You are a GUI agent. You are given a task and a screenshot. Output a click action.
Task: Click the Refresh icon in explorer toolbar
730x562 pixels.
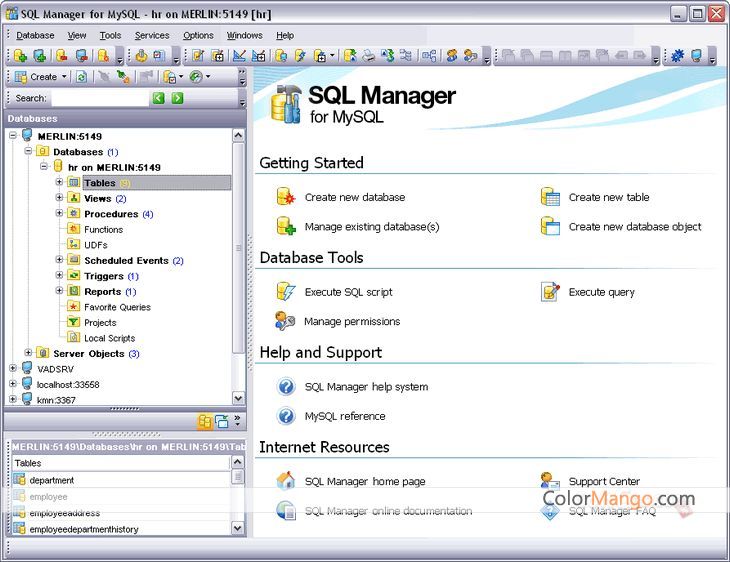pos(81,77)
